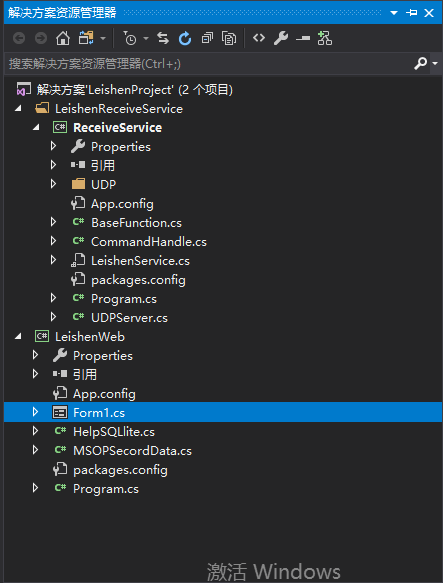Collapse the LeishenWeb project

(x=18, y=337)
